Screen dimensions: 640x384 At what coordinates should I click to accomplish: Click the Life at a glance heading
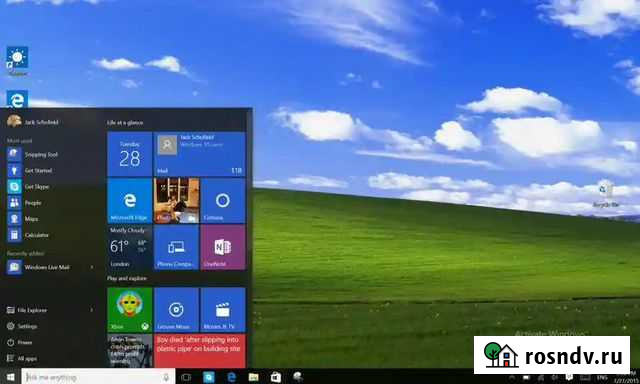coord(125,122)
